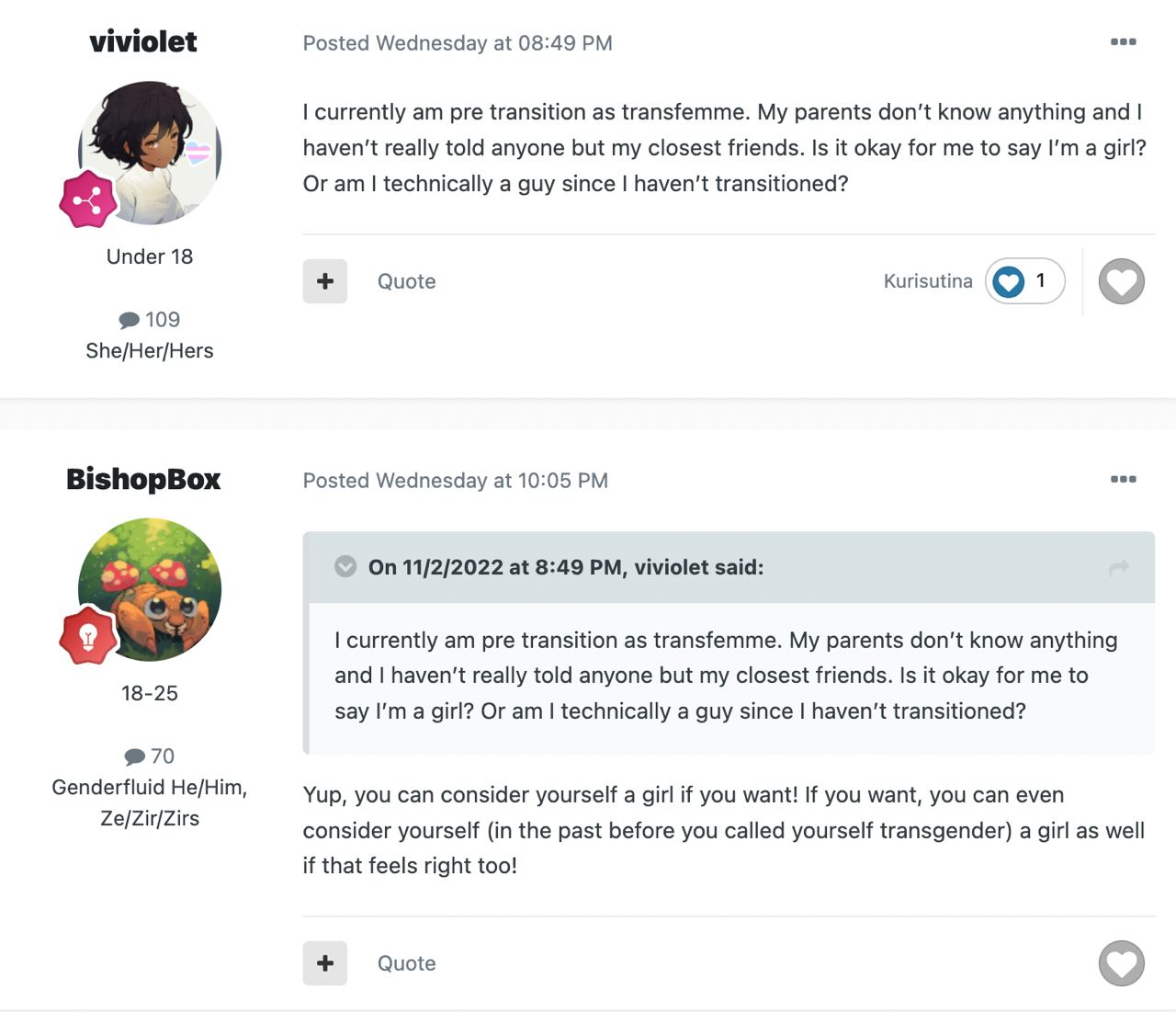The image size is (1176, 1012).
Task: Open Kurisutina's profile from reactions
Action: point(928,281)
